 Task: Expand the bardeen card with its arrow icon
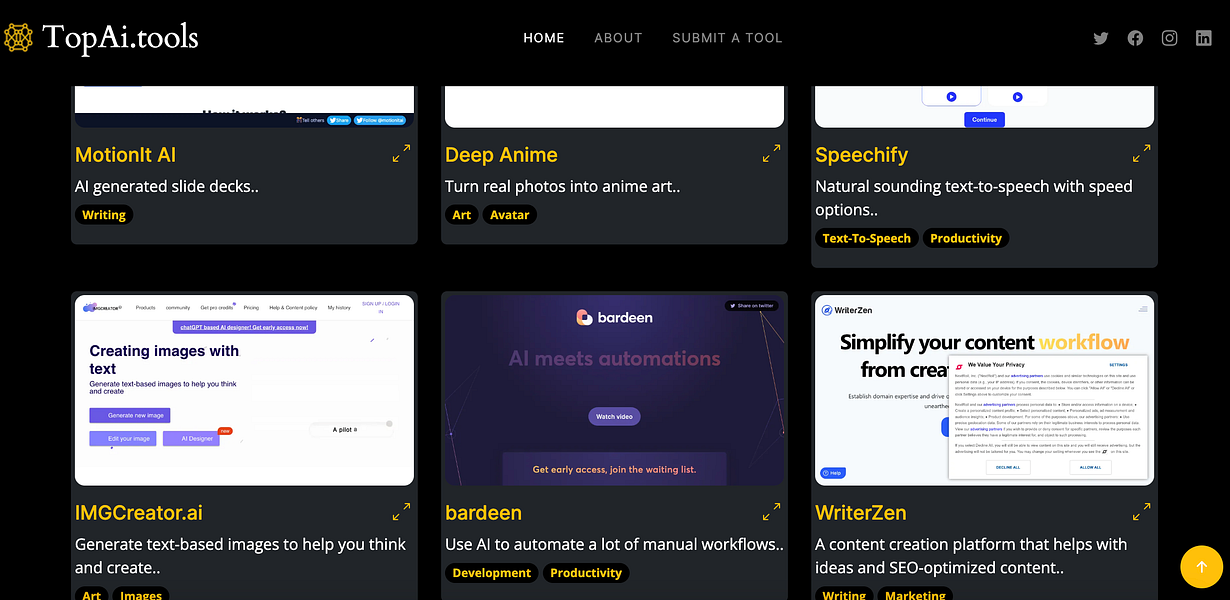770,511
